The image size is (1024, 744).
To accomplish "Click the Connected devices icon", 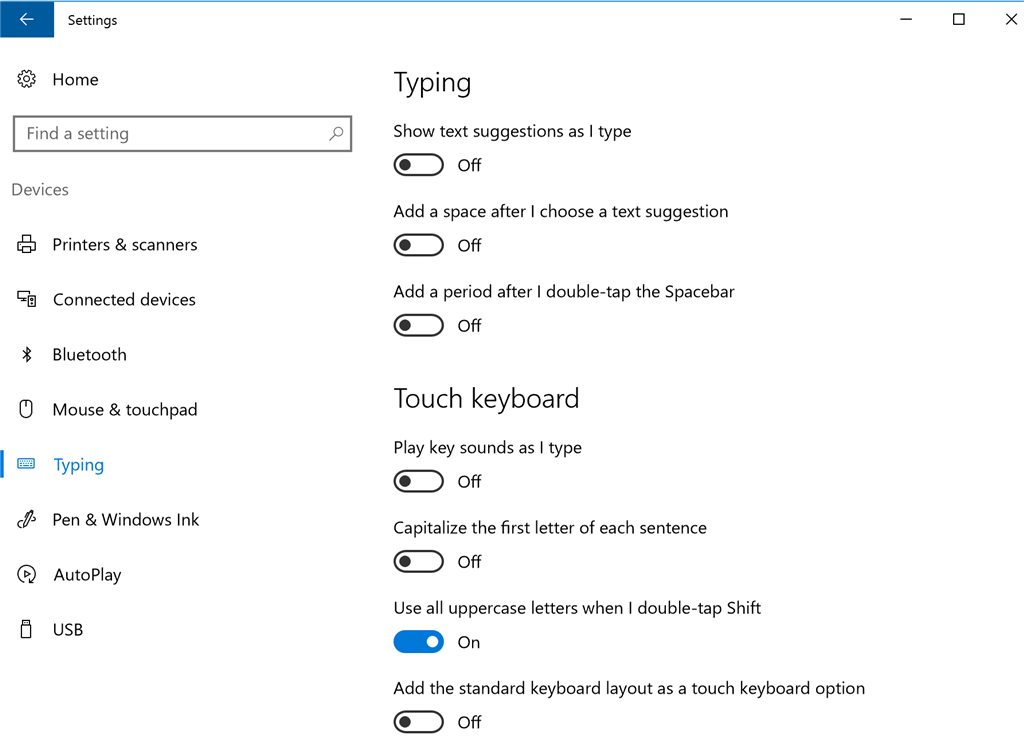I will (x=26, y=299).
